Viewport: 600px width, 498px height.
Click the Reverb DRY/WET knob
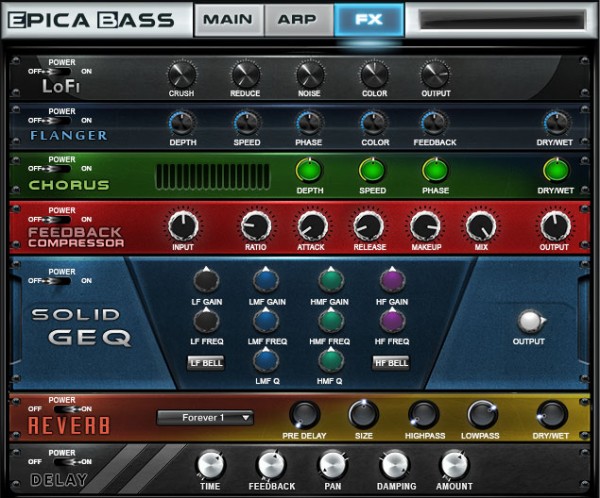[x=551, y=415]
